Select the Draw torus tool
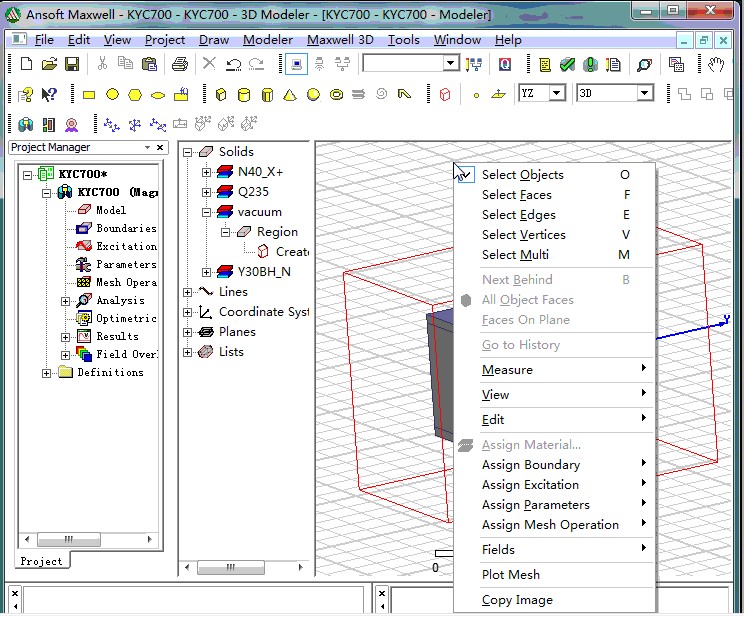744x617 pixels. pyautogui.click(x=336, y=94)
